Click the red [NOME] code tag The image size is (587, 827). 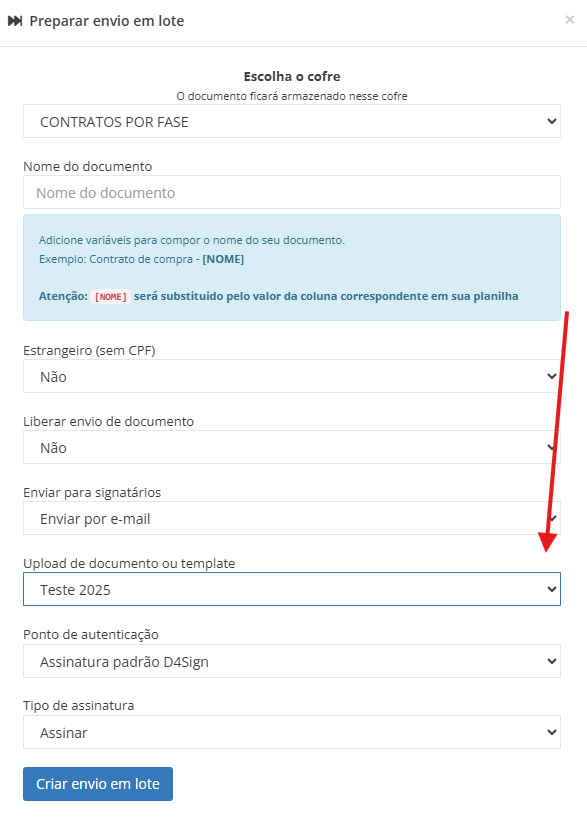(x=111, y=296)
